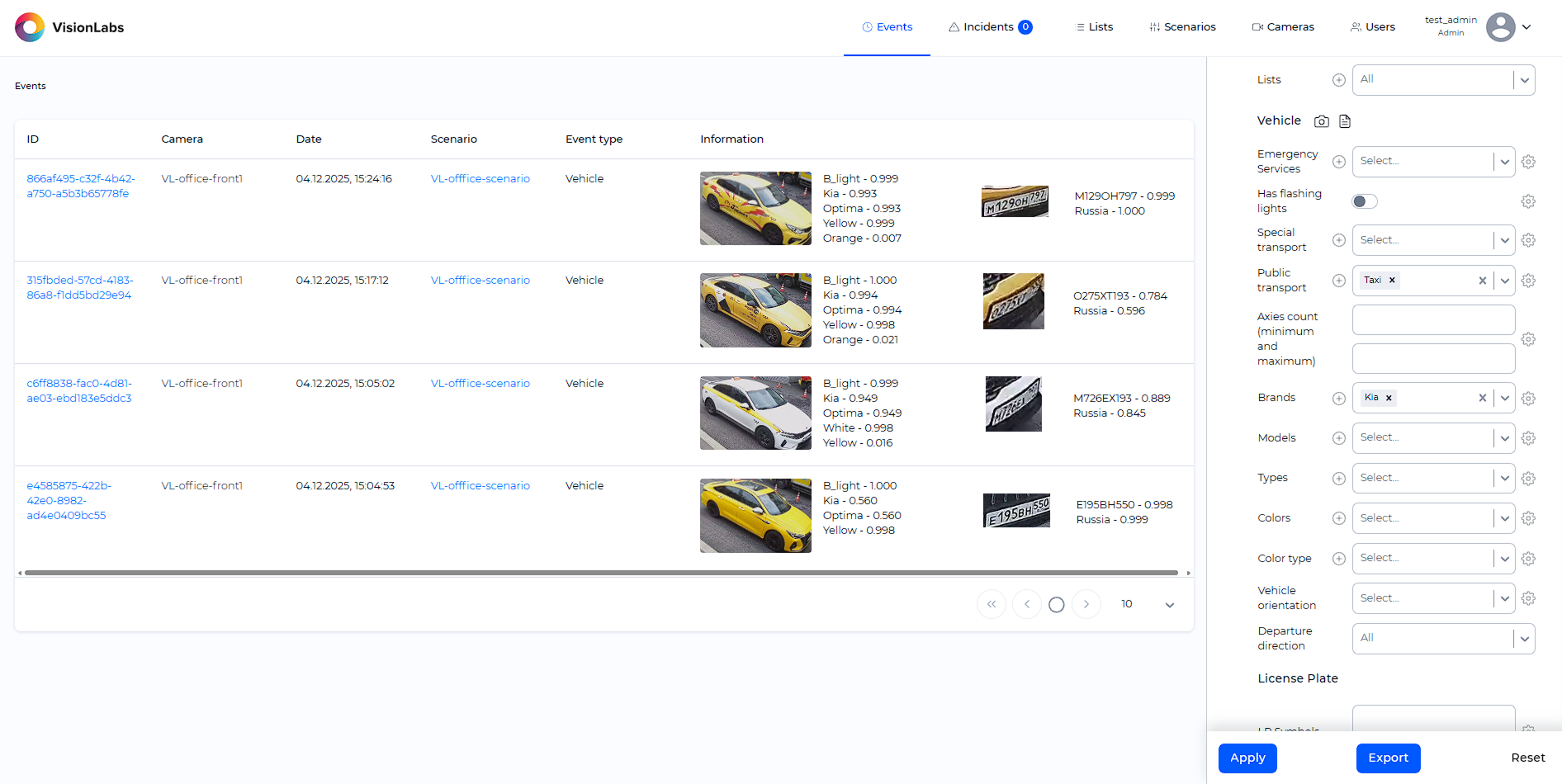Remove the Kia tag from Brands filter
Screen dimensions: 1562x784
1388,398
